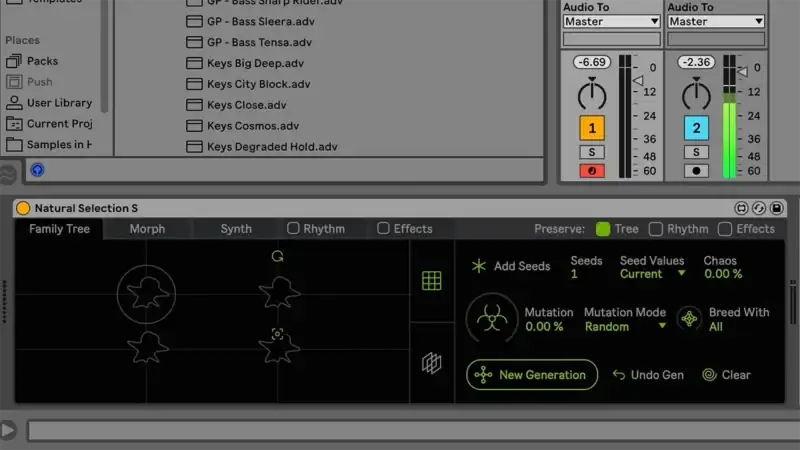This screenshot has height=450, width=800.
Task: Toggle Preserve Rhythm checkbox
Action: (656, 229)
